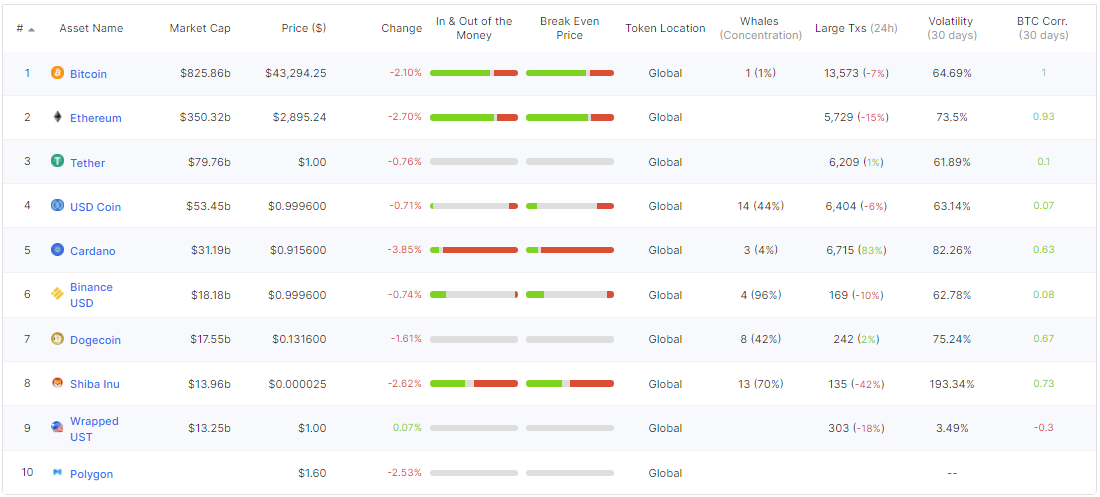Click the USD Coin logo icon
Image resolution: width=1100 pixels, height=497 pixels.
pyautogui.click(x=57, y=206)
